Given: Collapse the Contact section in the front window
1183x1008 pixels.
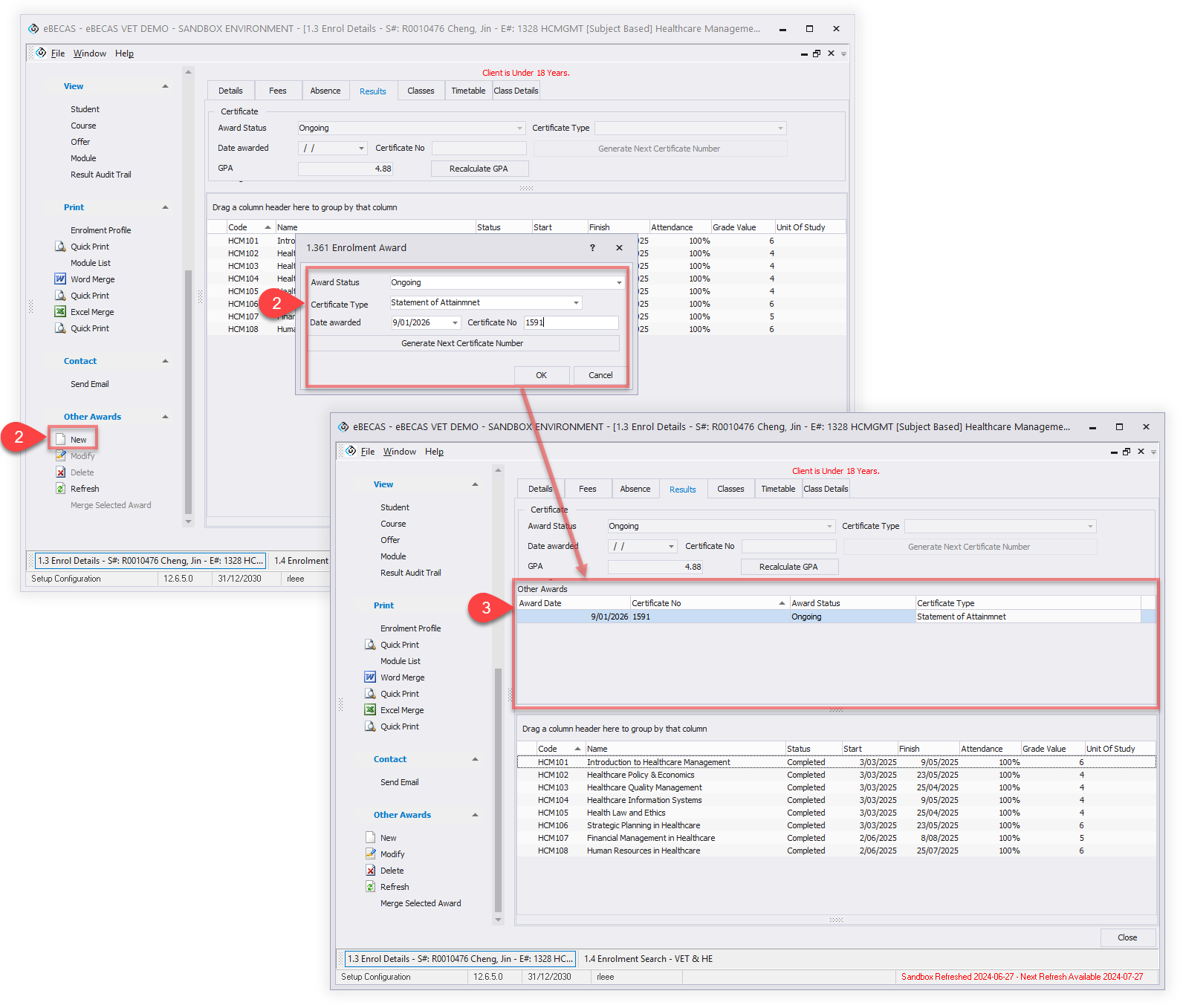Looking at the screenshot, I should 475,759.
